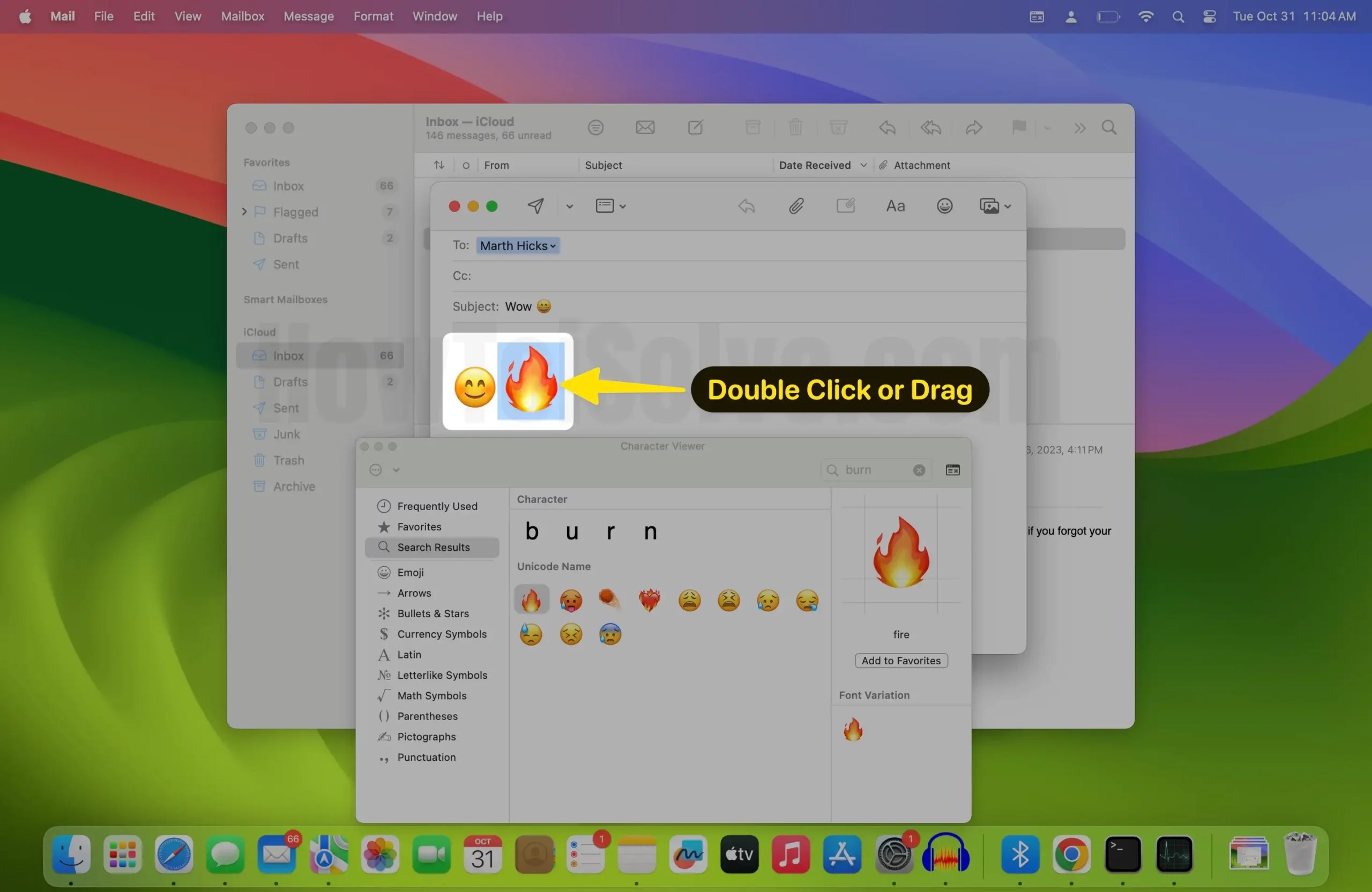The height and width of the screenshot is (892, 1372).
Task: Open the Markup tool in the compose toolbar
Action: [845, 206]
